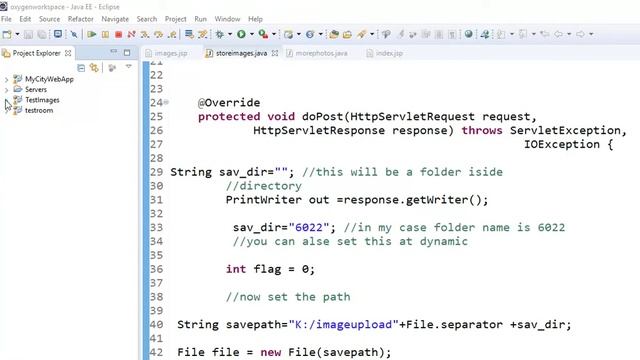The height and width of the screenshot is (360, 640).
Task: Click the globe Web Browser icon
Action: click(x=469, y=34)
